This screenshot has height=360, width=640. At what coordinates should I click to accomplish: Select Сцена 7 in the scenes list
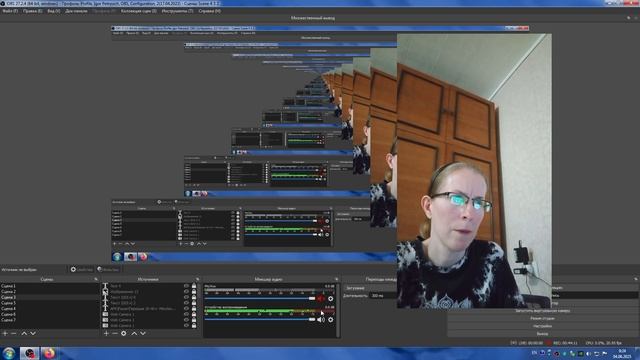(x=50, y=320)
